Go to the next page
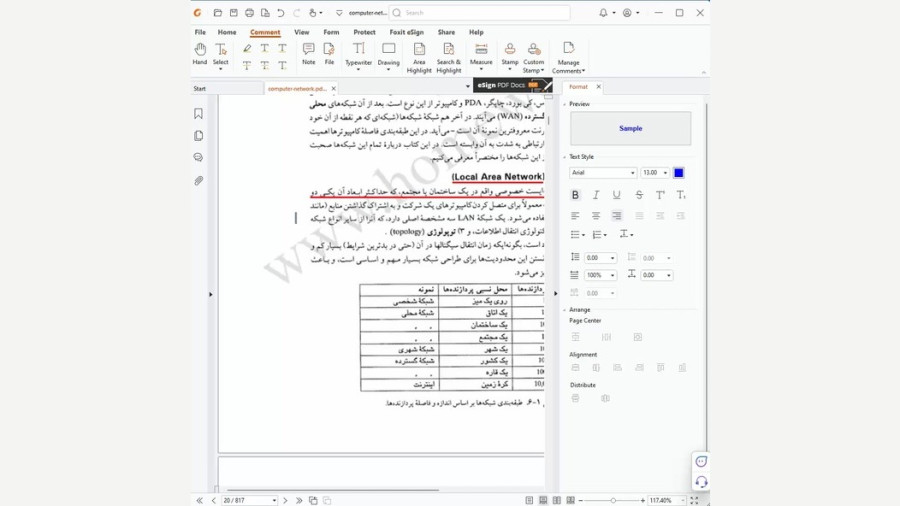 pos(285,500)
